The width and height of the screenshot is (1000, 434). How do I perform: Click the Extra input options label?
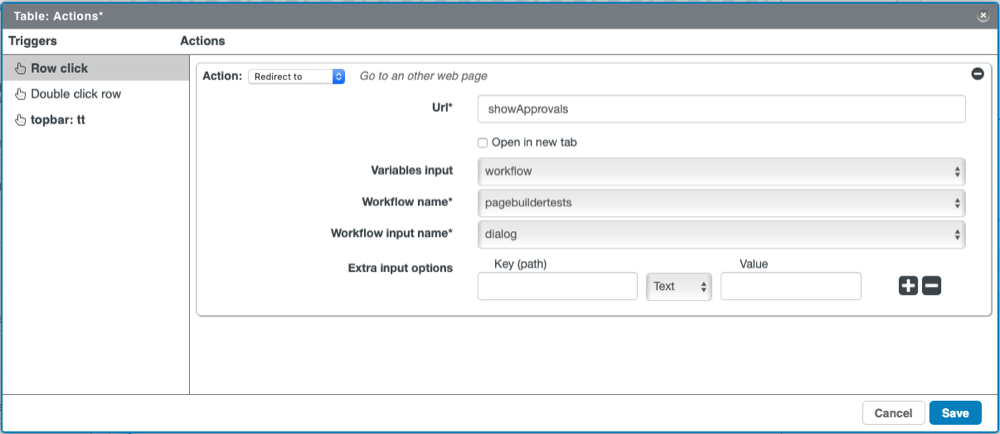[401, 268]
